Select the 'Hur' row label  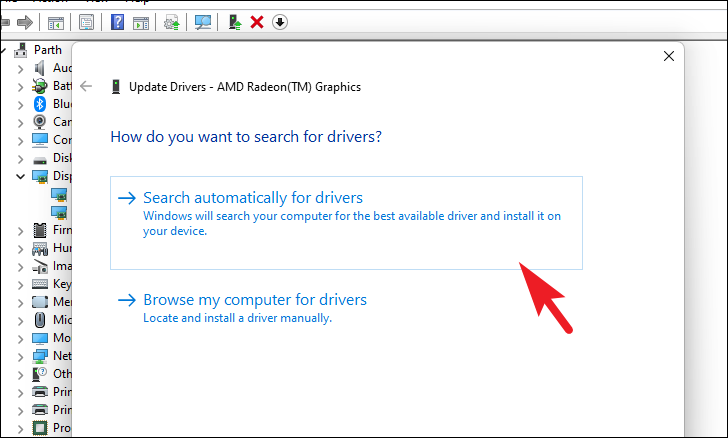[62, 248]
